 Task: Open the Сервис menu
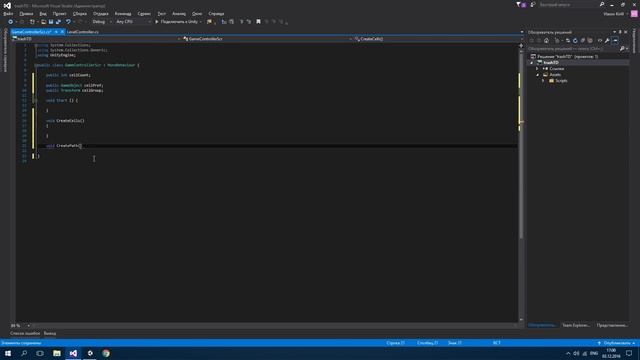click(x=144, y=13)
